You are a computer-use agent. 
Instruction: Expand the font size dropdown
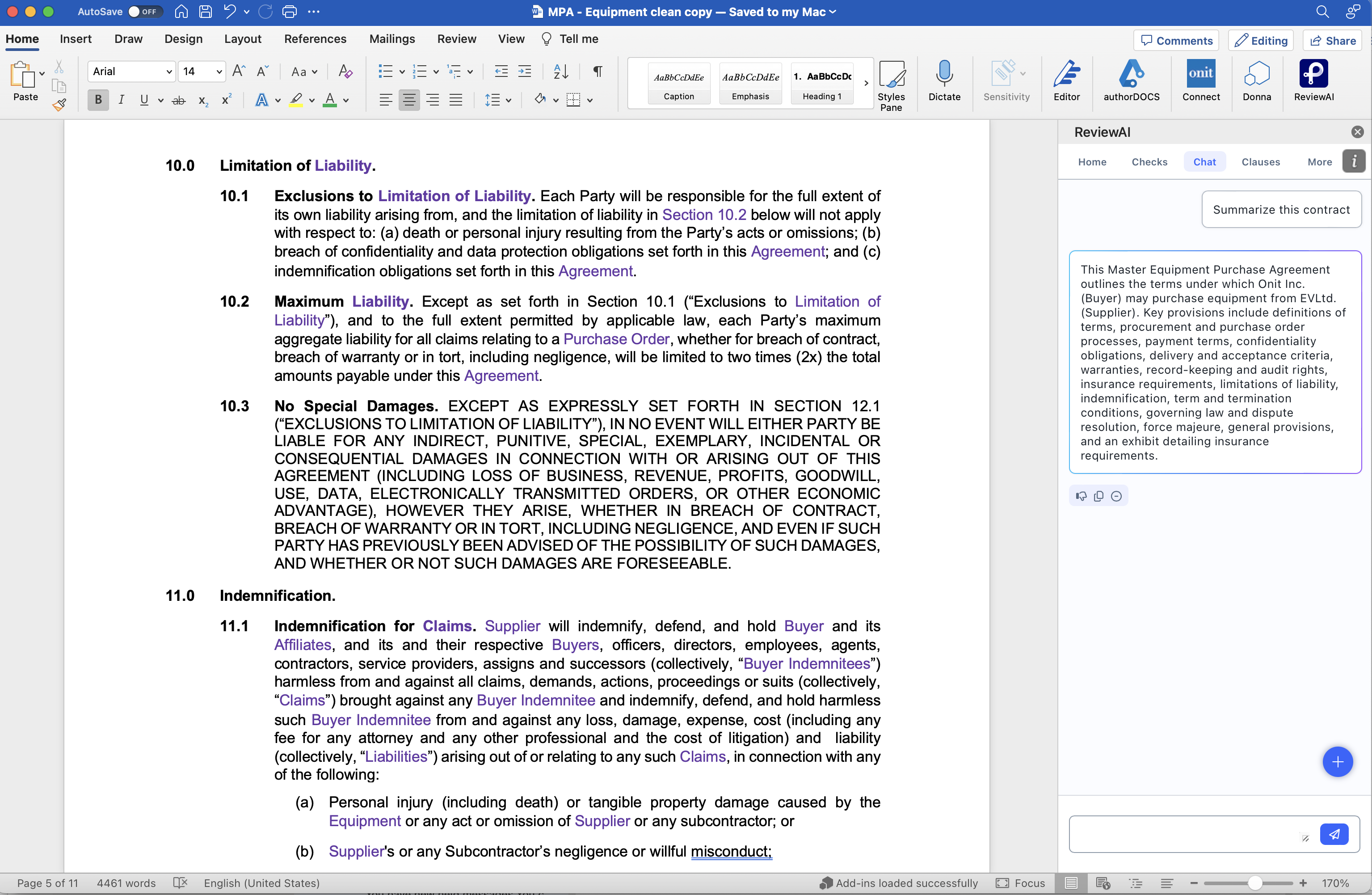(x=219, y=72)
